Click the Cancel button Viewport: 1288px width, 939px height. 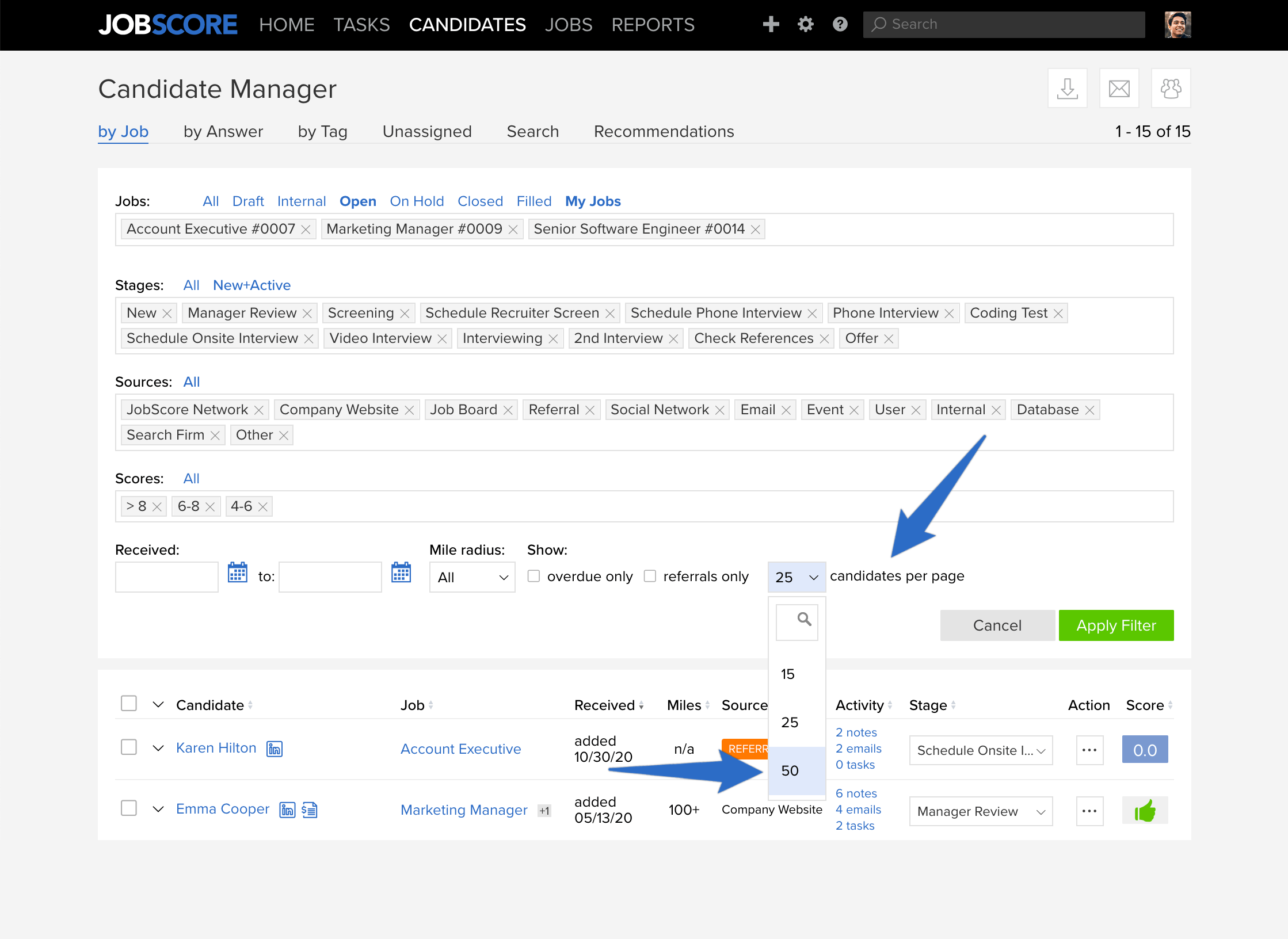point(997,625)
